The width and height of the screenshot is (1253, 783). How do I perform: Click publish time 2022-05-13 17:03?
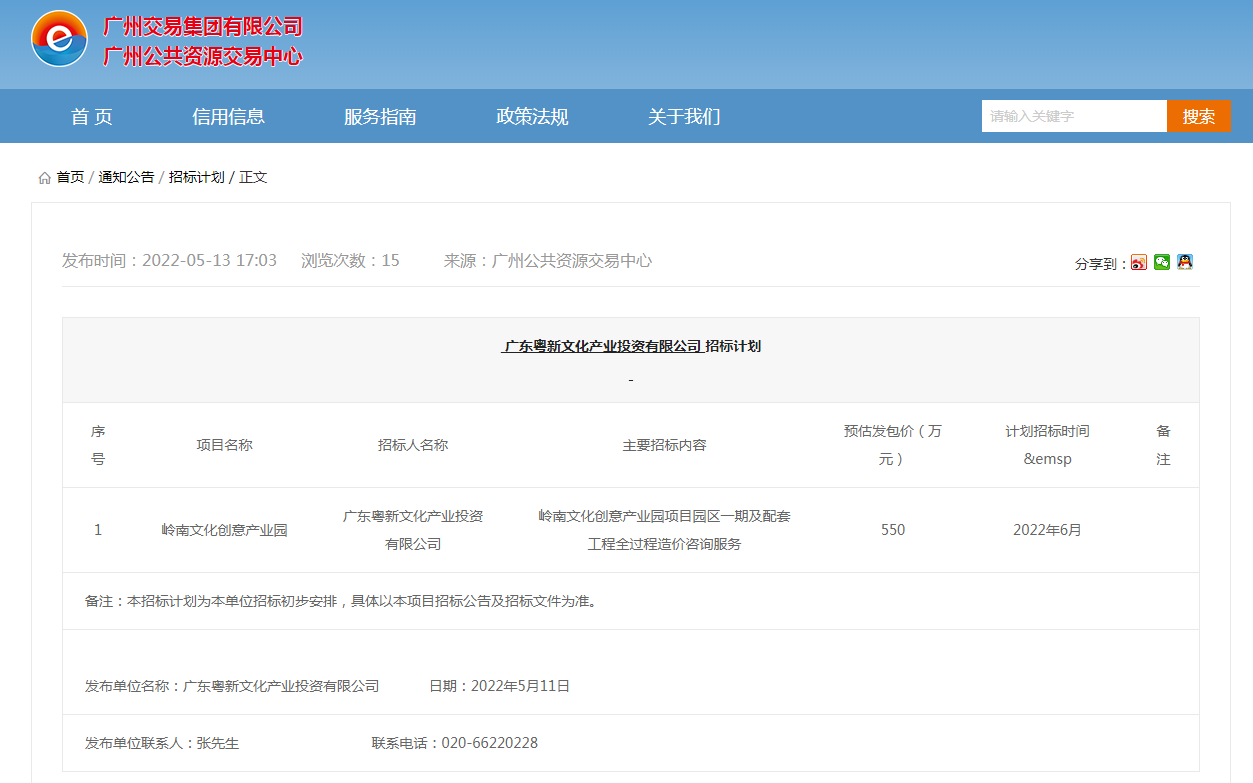(169, 261)
